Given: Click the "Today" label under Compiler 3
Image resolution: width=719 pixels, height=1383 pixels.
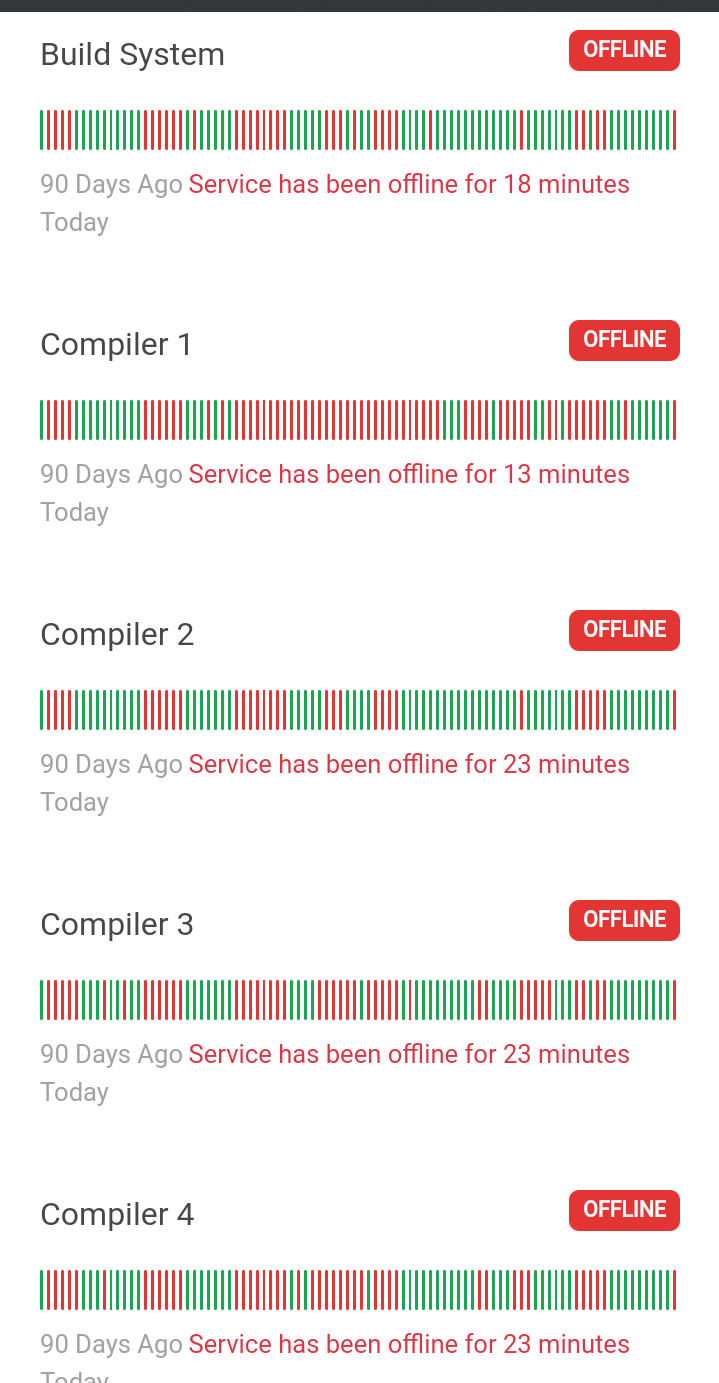Looking at the screenshot, I should point(74,1092).
